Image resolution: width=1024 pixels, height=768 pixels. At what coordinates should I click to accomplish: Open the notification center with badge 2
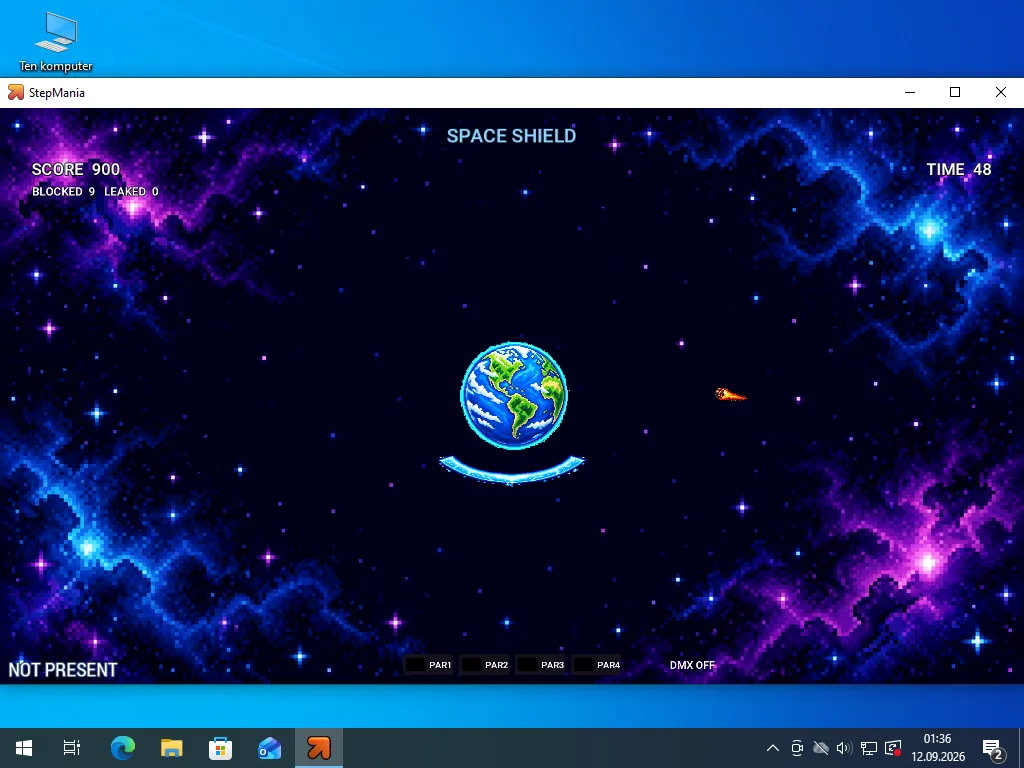pos(993,748)
